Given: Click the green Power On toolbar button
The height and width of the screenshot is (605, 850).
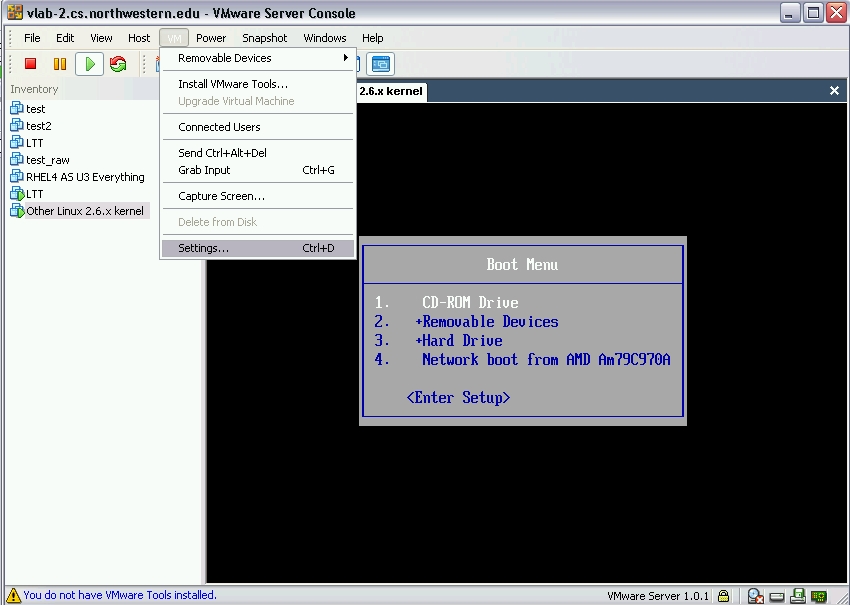Looking at the screenshot, I should [x=89, y=64].
